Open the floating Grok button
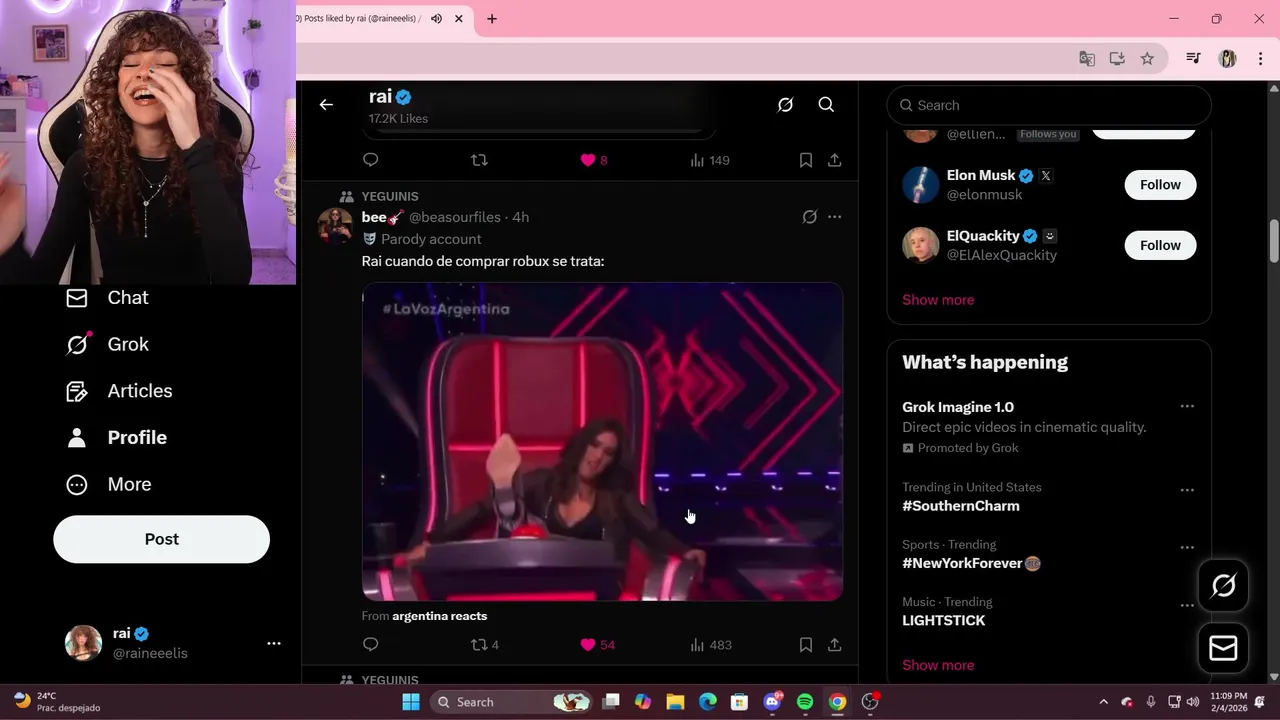1280x720 pixels. pos(1223,586)
